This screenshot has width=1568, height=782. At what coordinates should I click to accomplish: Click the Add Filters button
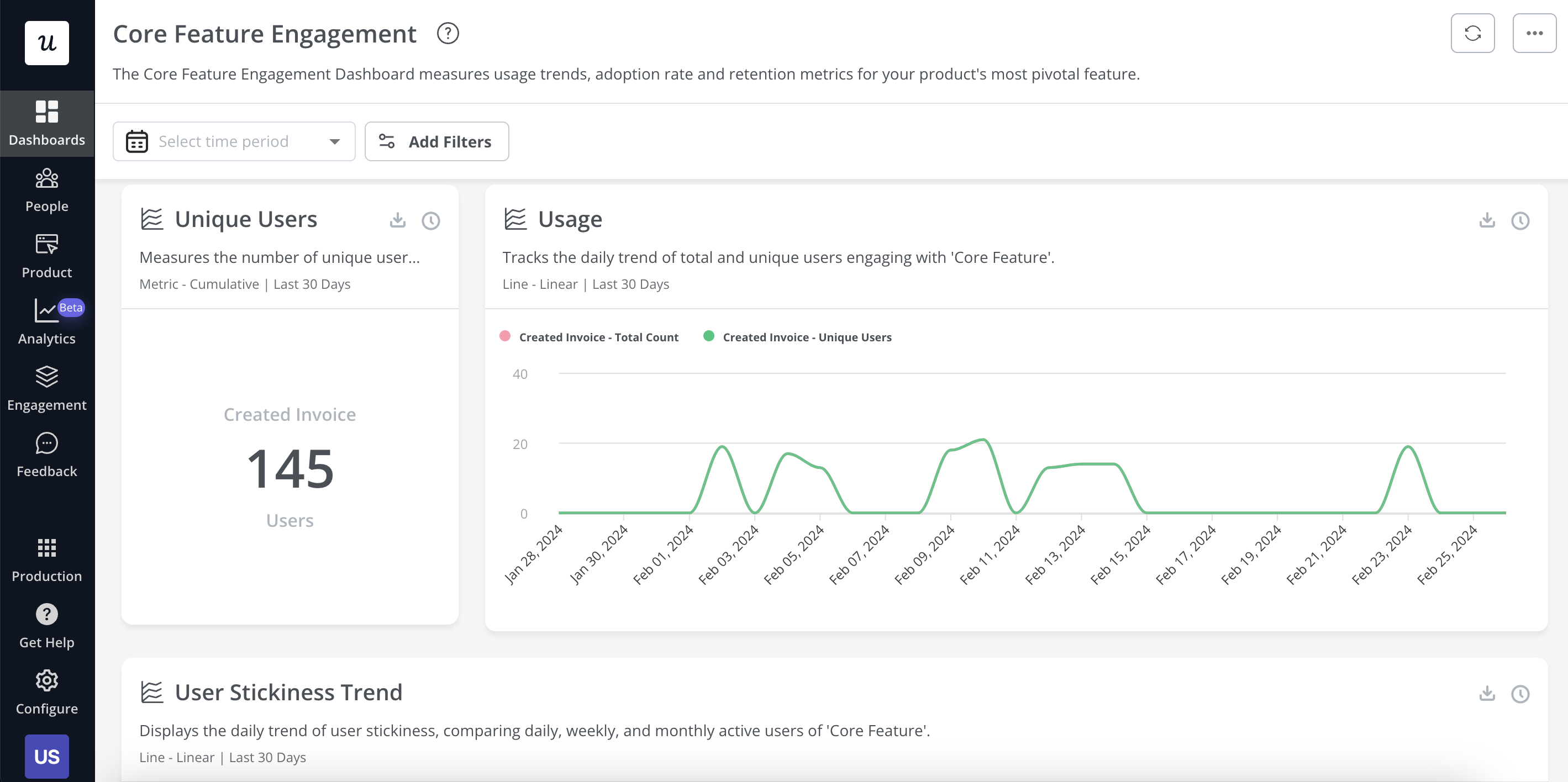(x=436, y=141)
